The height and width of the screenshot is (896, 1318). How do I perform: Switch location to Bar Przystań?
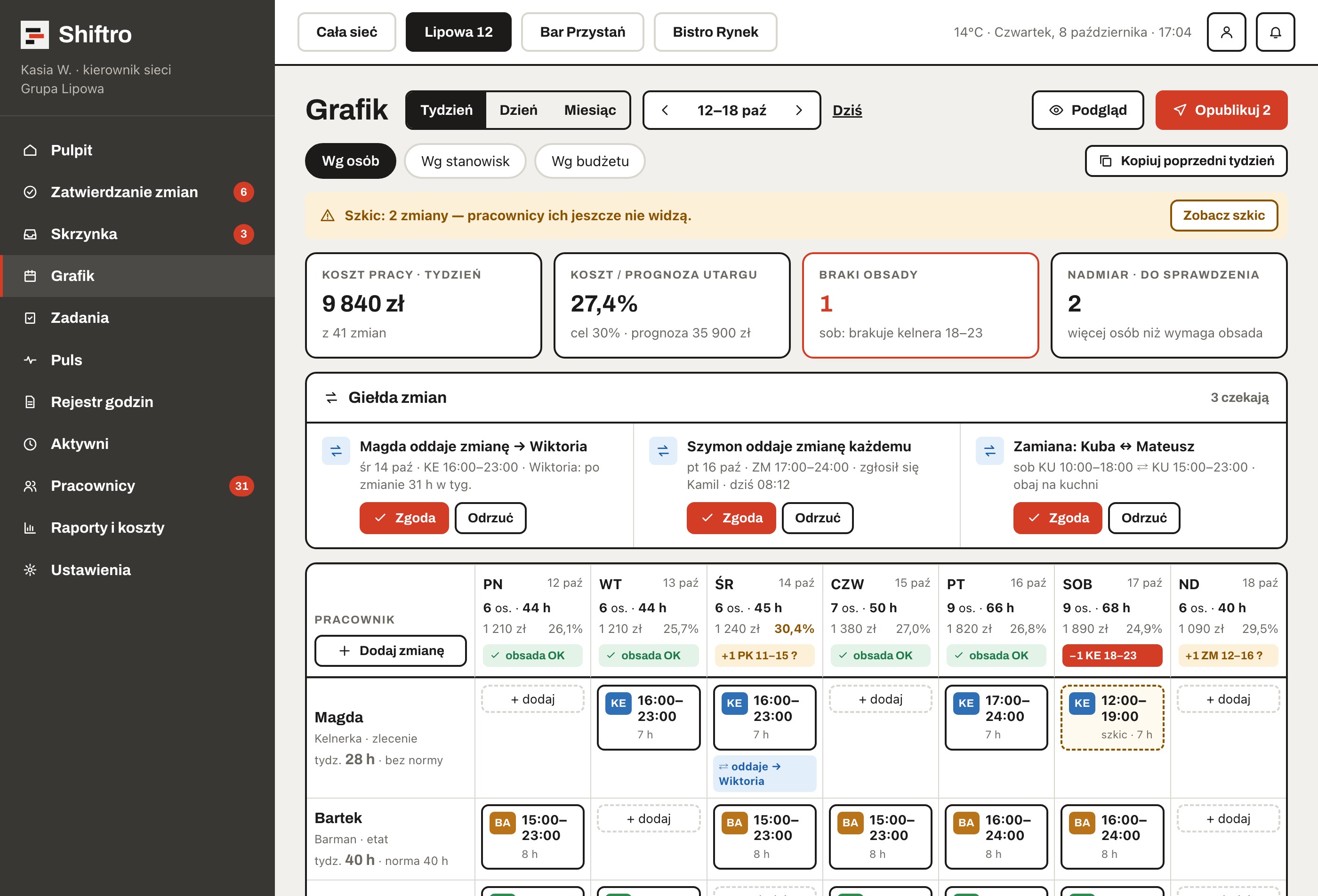582,32
